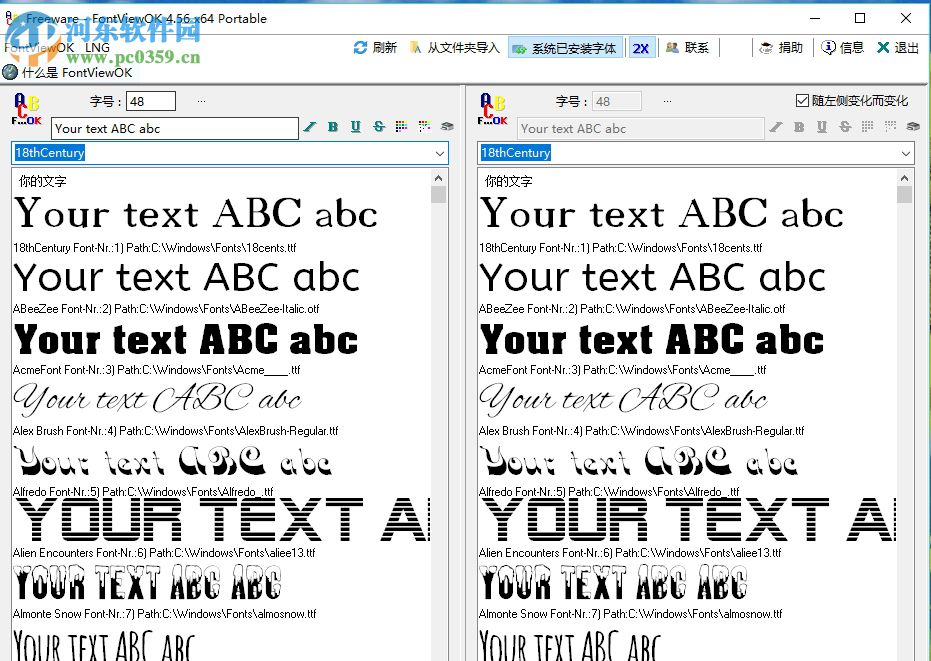This screenshot has width=931, height=661.
Task: Open the 联系 contact option
Action: tap(687, 48)
